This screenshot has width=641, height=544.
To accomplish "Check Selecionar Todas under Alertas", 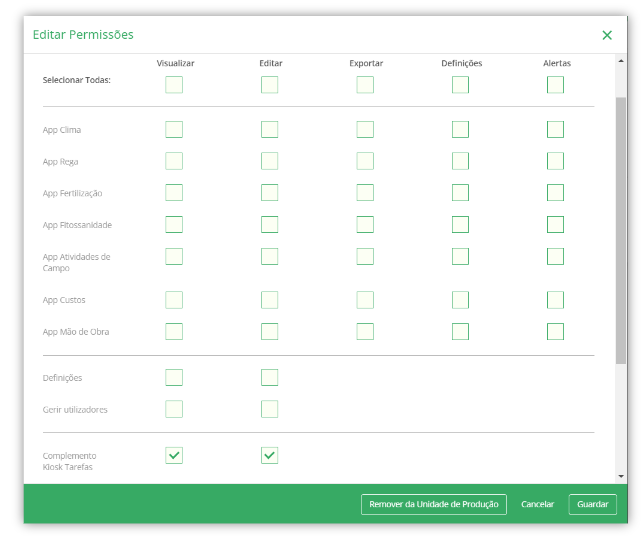I will click(x=555, y=85).
